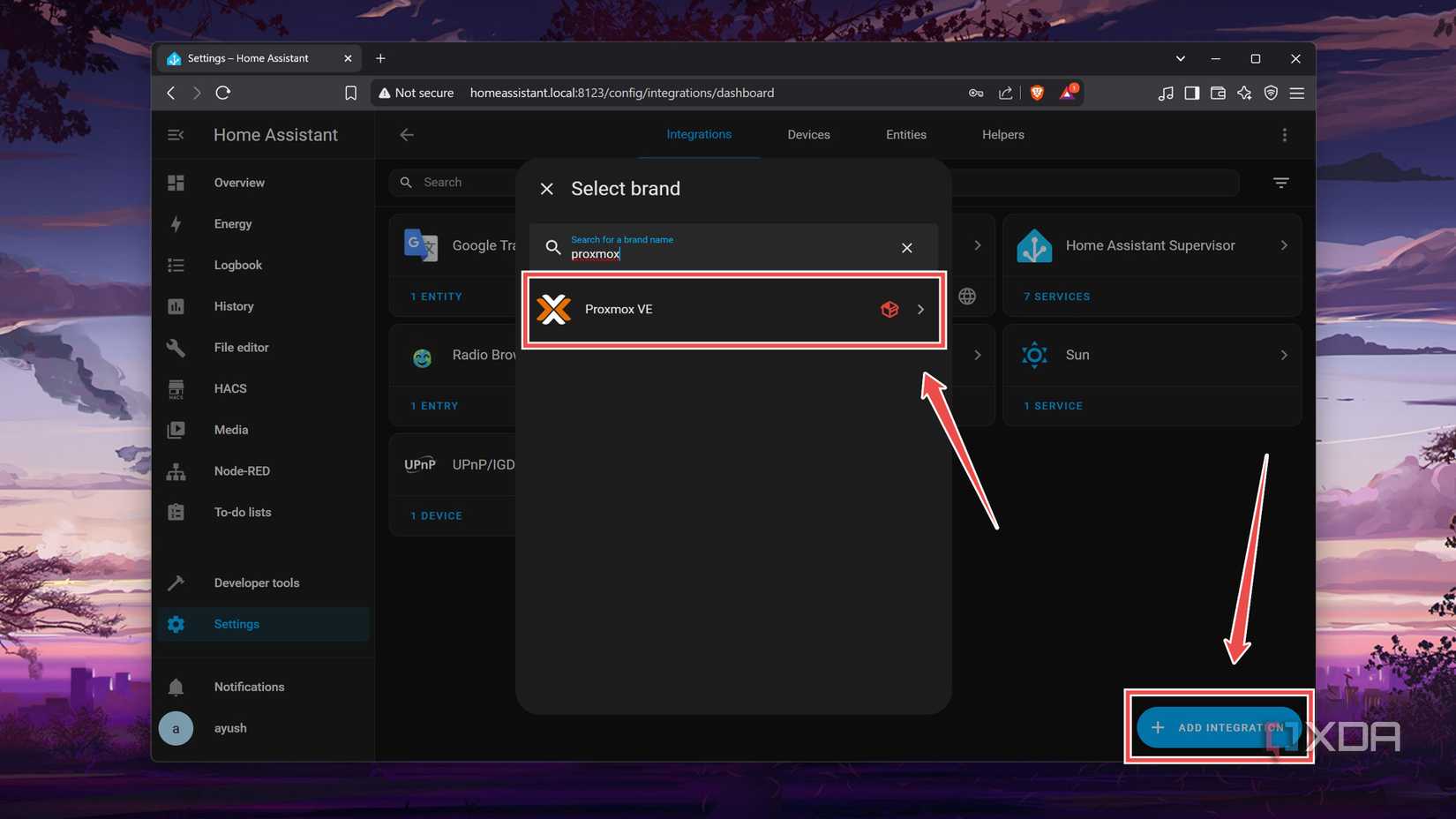1456x819 pixels.
Task: Open the Brave Wallet icon
Action: [1218, 93]
